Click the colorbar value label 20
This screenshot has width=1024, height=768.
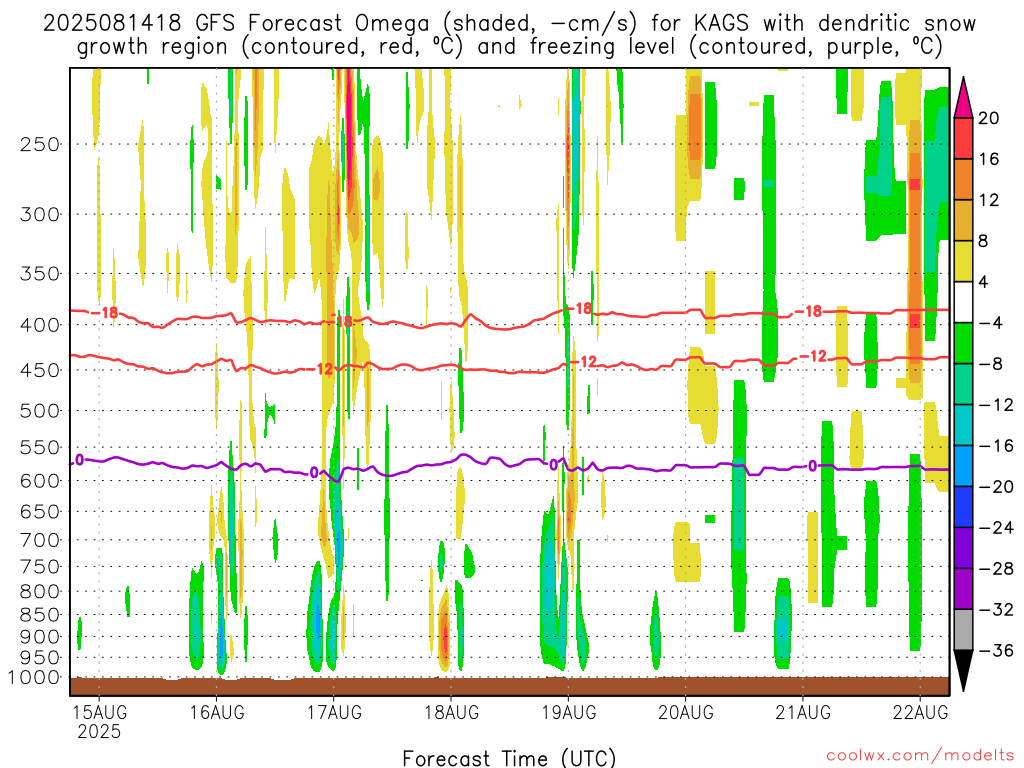[x=989, y=118]
